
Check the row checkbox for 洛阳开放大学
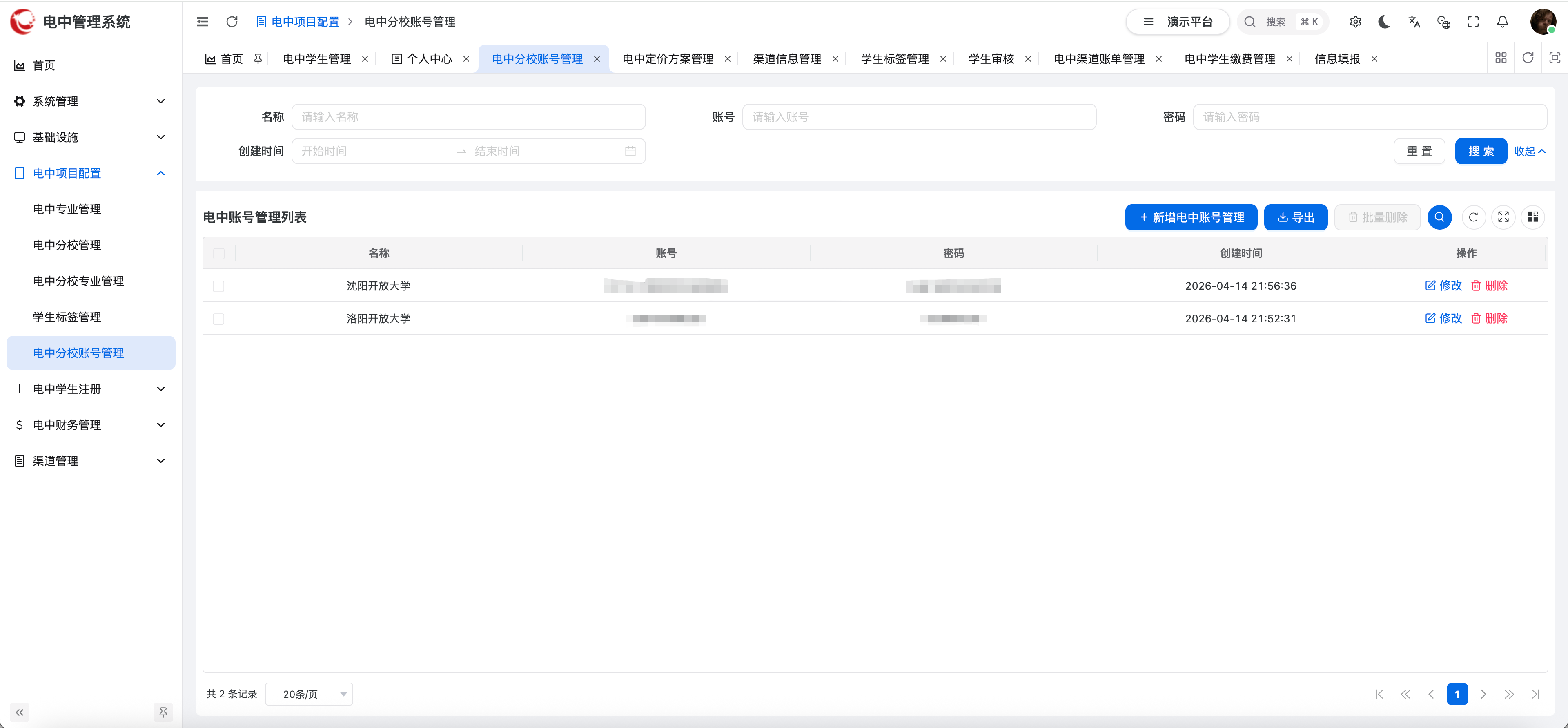coord(218,318)
